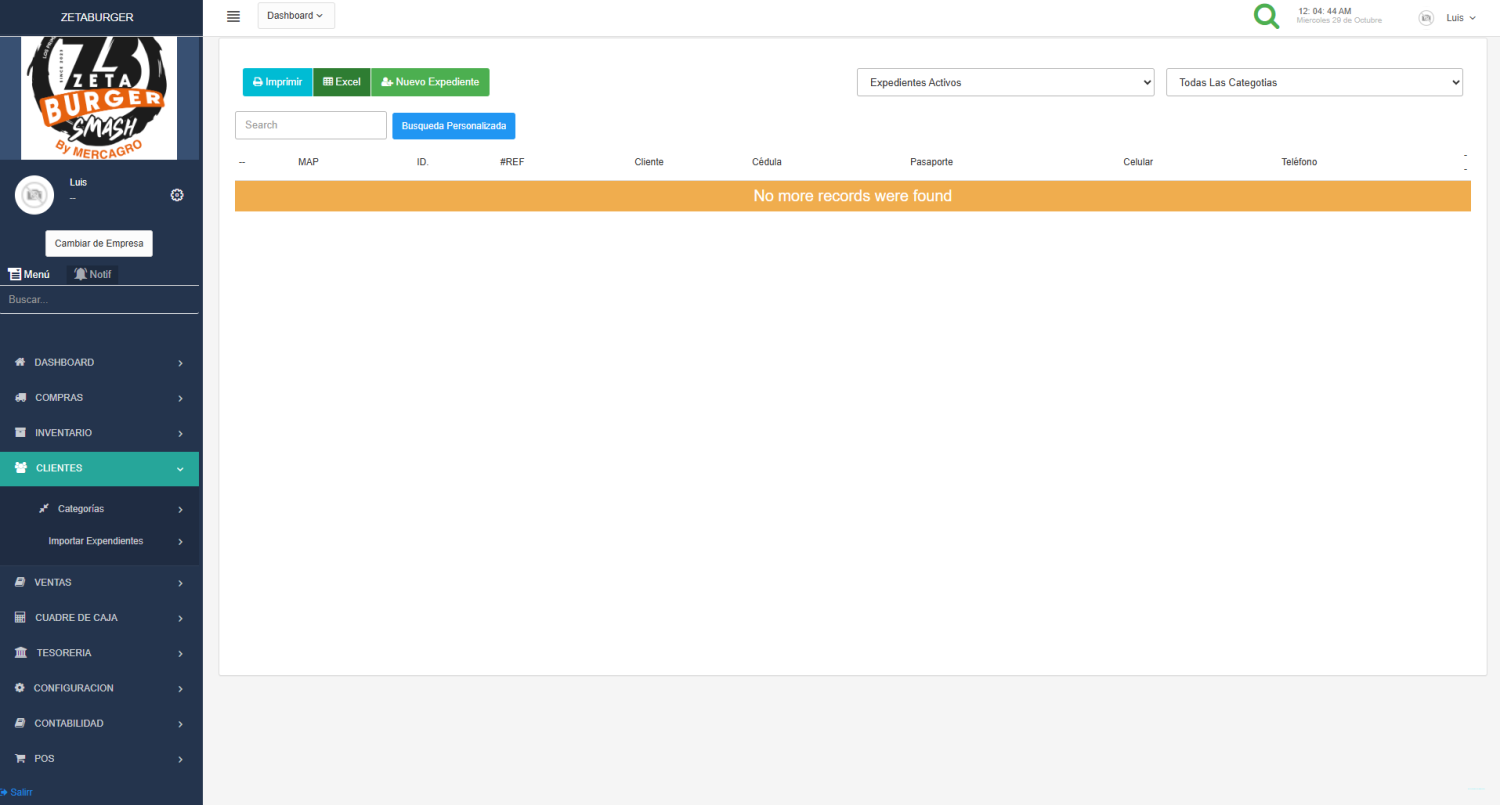
Task: Click the hamburger menu toggle icon
Action: [233, 16]
